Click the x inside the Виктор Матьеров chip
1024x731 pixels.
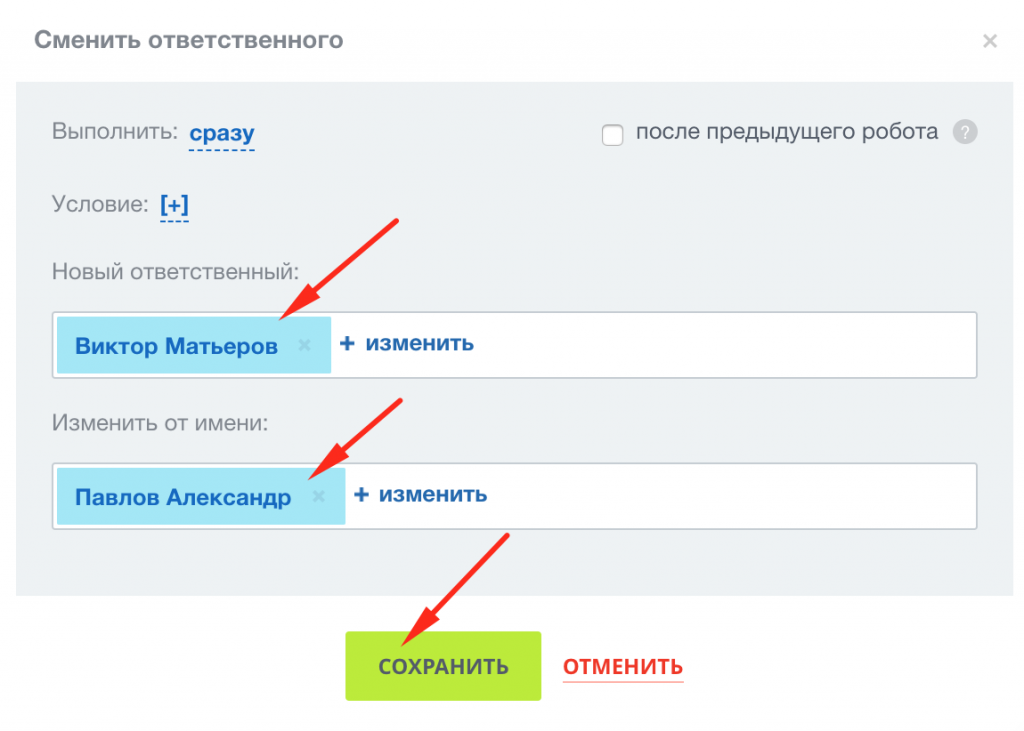click(305, 345)
